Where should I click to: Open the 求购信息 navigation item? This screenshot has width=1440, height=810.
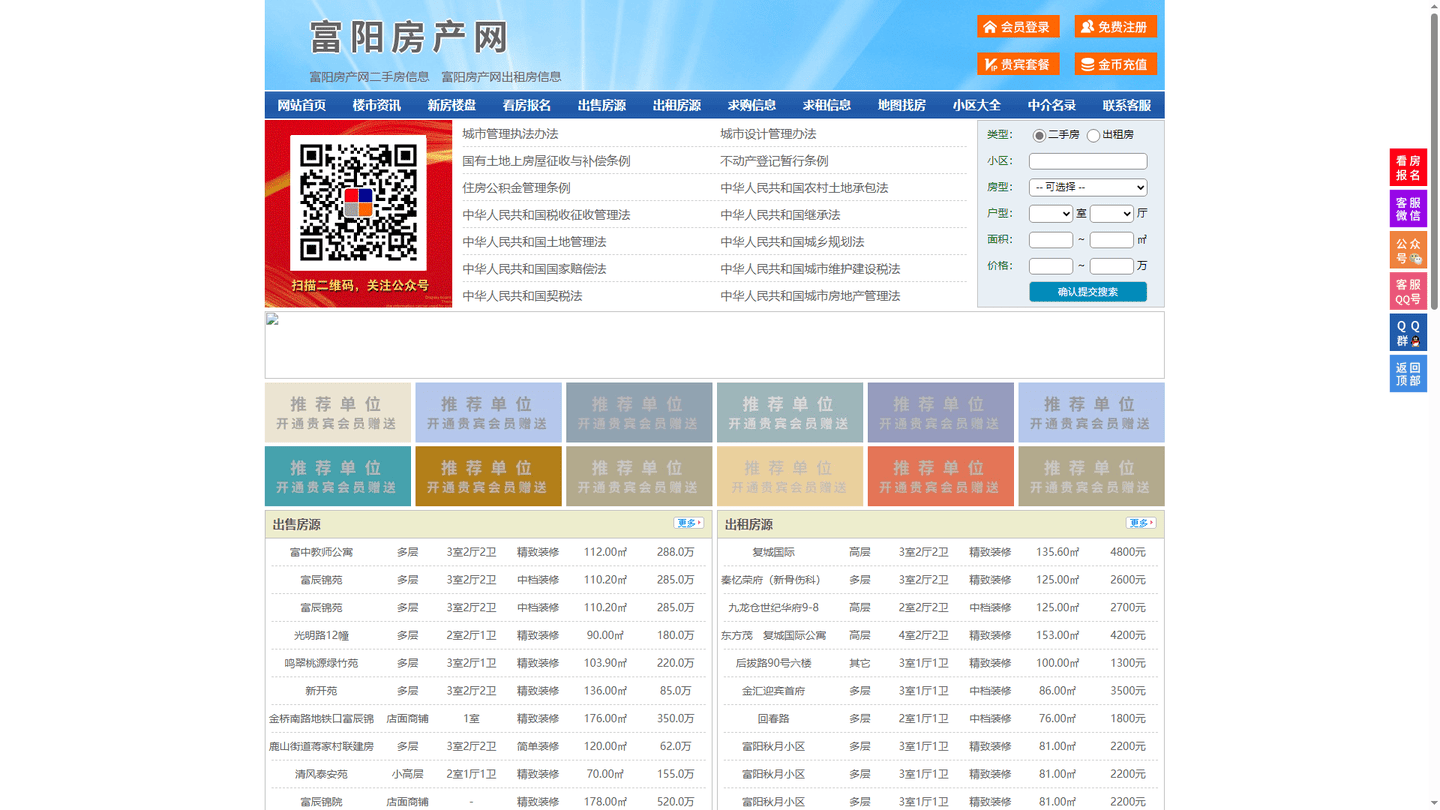tap(752, 105)
